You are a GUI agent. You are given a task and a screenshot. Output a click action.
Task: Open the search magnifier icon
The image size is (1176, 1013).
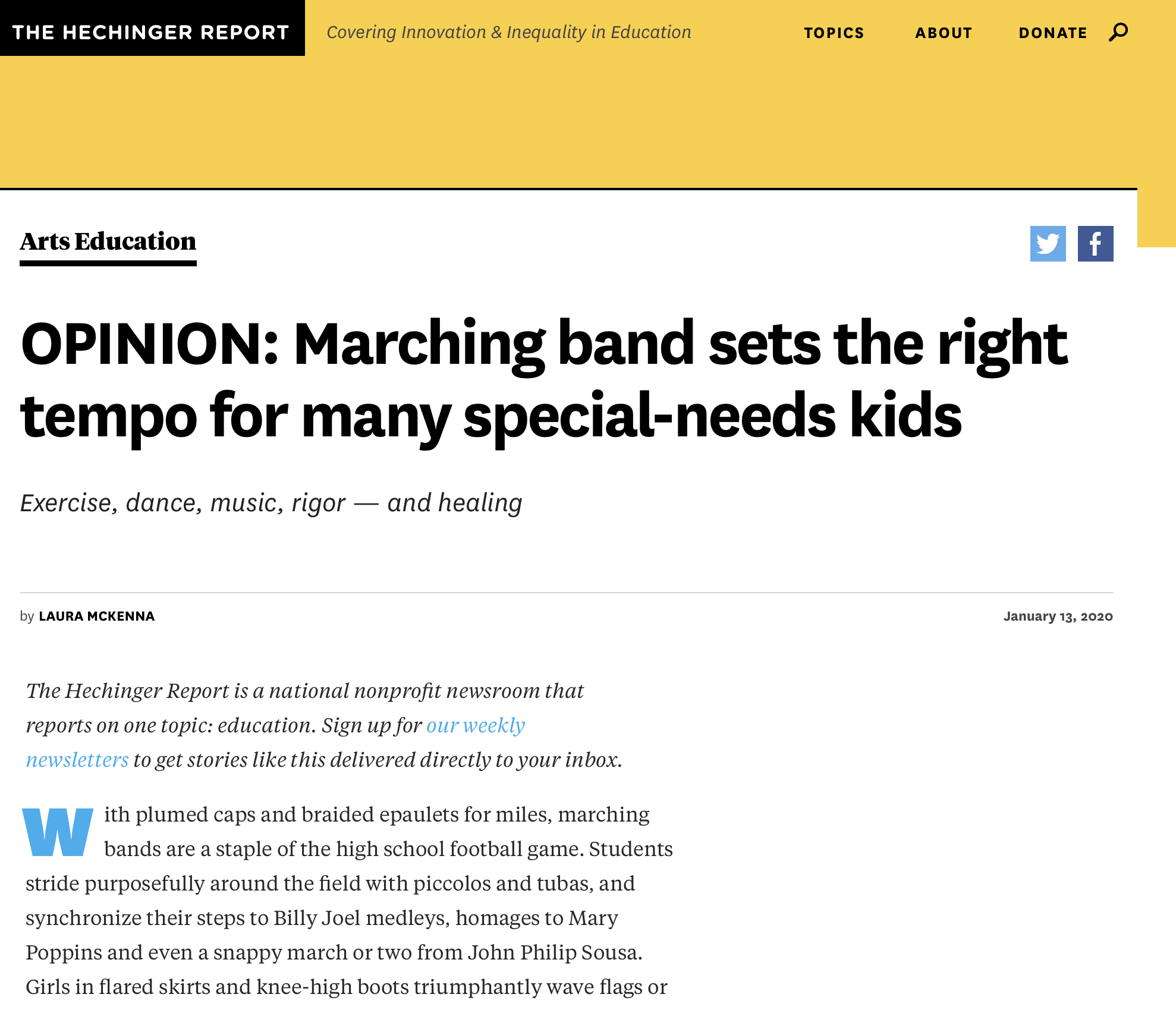1118,32
